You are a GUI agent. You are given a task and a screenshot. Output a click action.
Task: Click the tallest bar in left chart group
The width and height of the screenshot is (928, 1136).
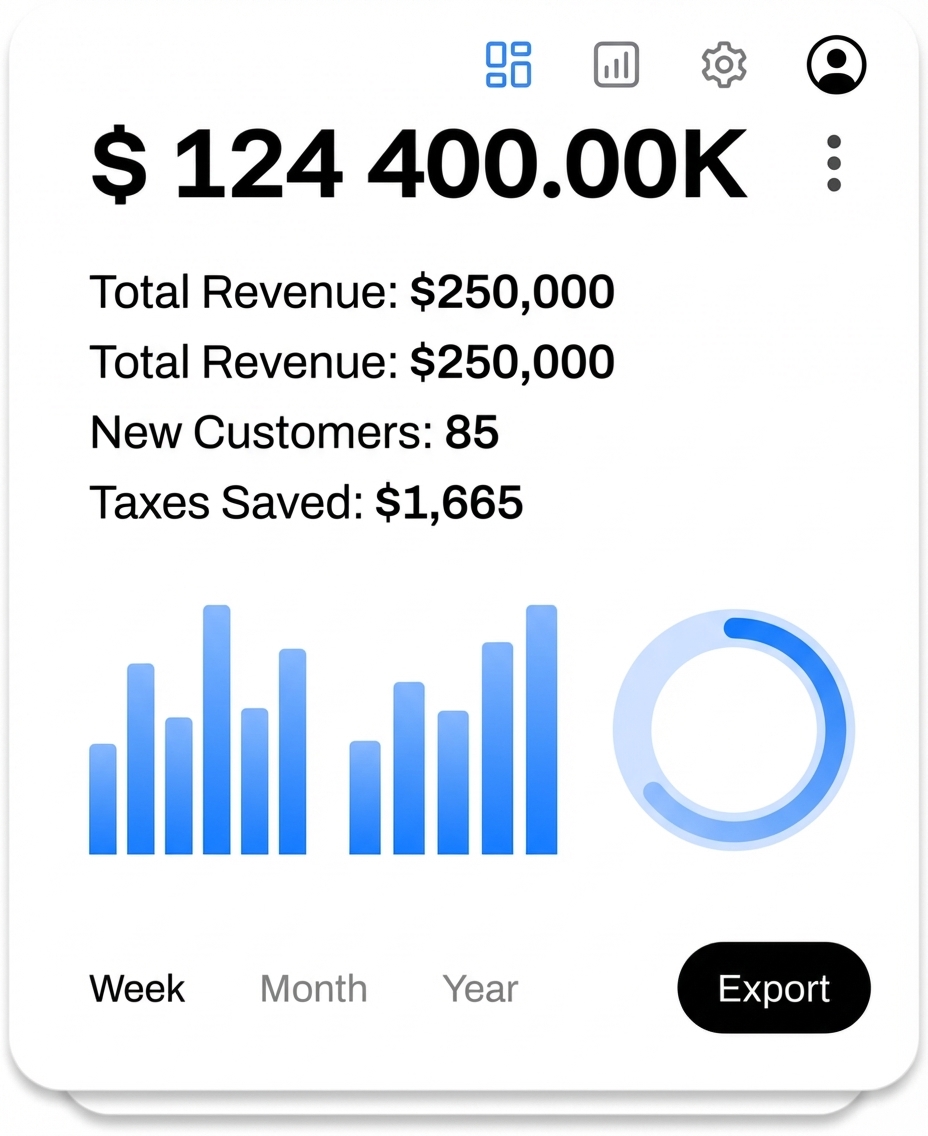point(217,730)
